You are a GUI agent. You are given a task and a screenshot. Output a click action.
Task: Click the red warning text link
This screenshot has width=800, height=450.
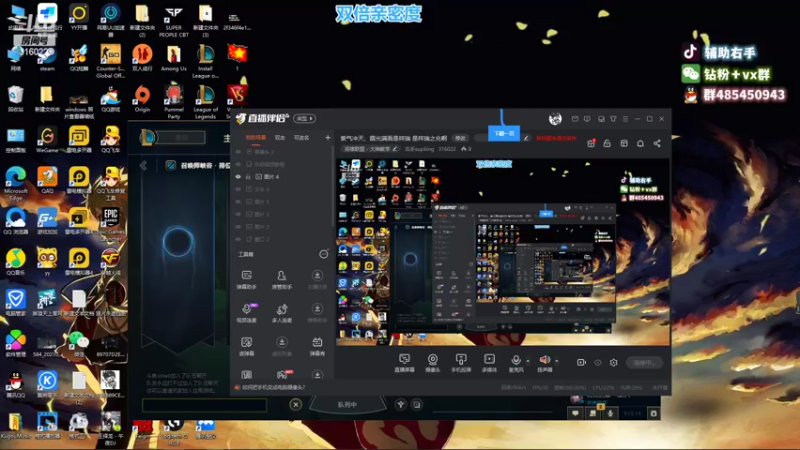(556, 138)
